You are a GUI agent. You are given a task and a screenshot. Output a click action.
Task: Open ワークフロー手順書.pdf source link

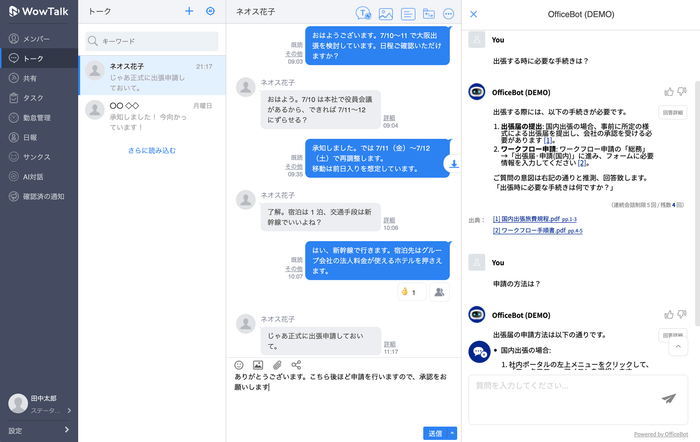click(538, 231)
